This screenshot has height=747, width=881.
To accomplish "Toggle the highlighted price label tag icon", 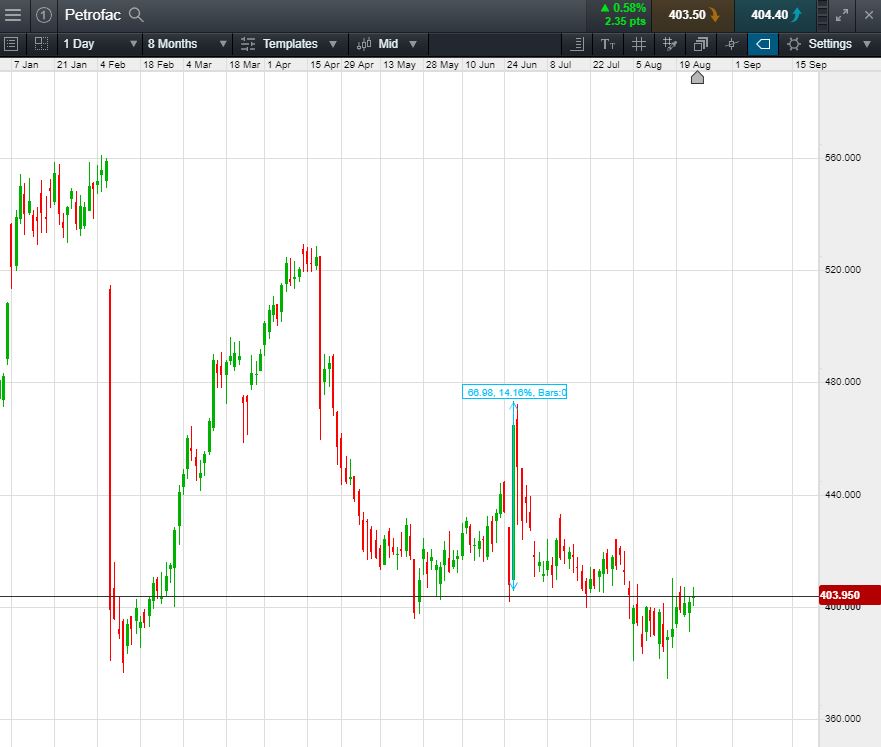I will pyautogui.click(x=763, y=44).
